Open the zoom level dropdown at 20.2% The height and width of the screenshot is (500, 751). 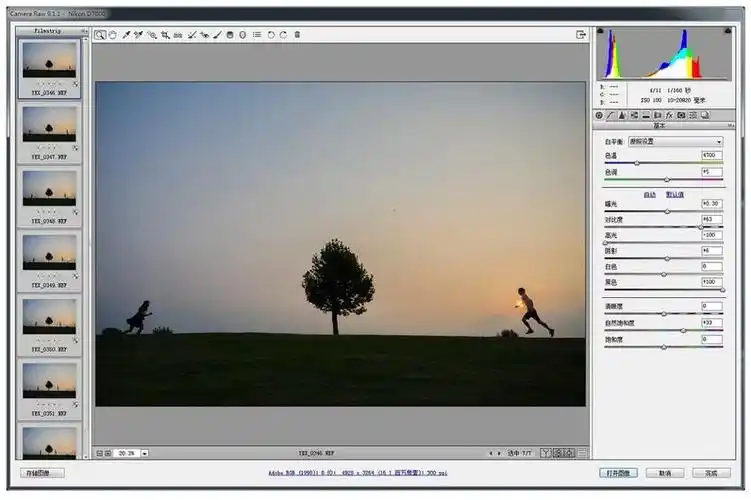tap(145, 453)
